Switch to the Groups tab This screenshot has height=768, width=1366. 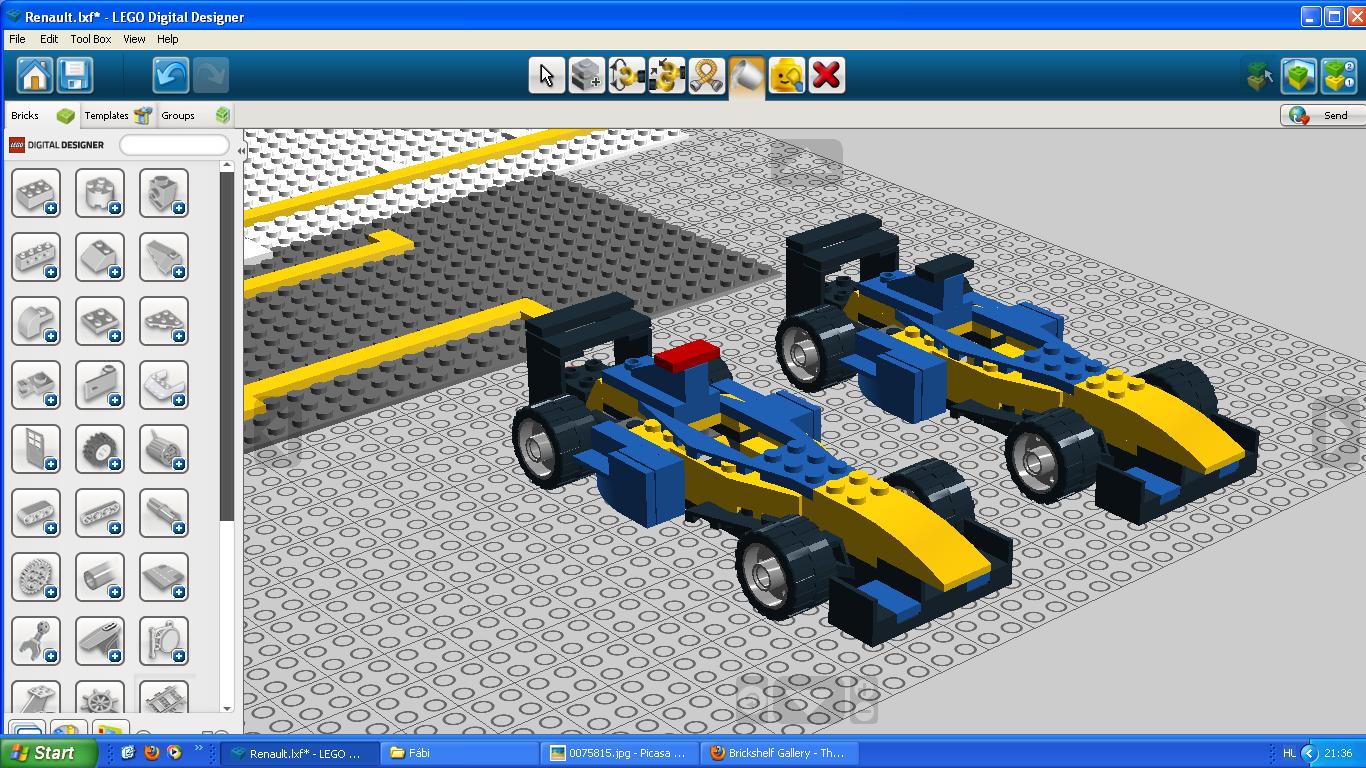click(x=195, y=115)
